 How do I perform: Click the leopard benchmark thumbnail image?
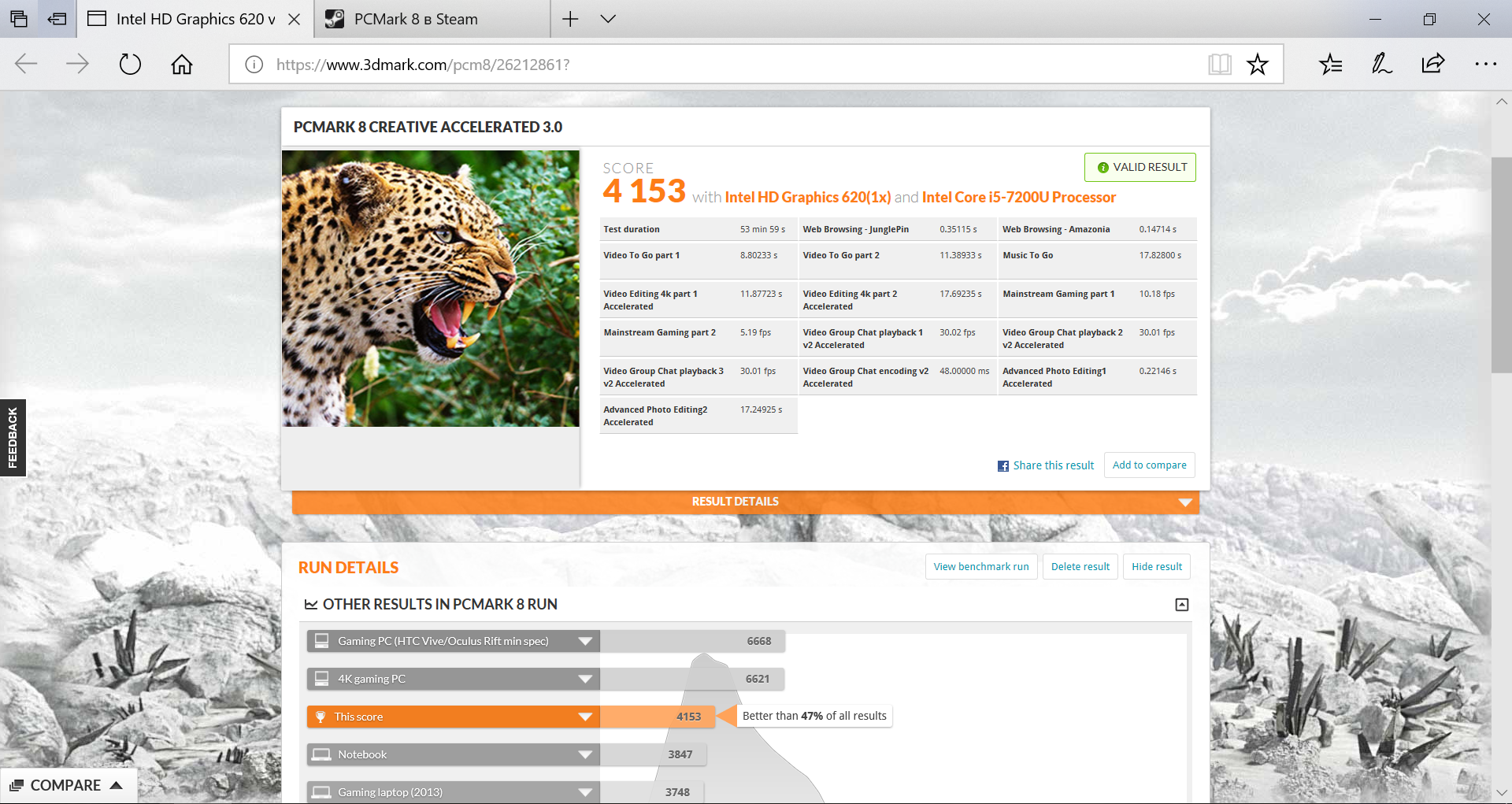(431, 289)
